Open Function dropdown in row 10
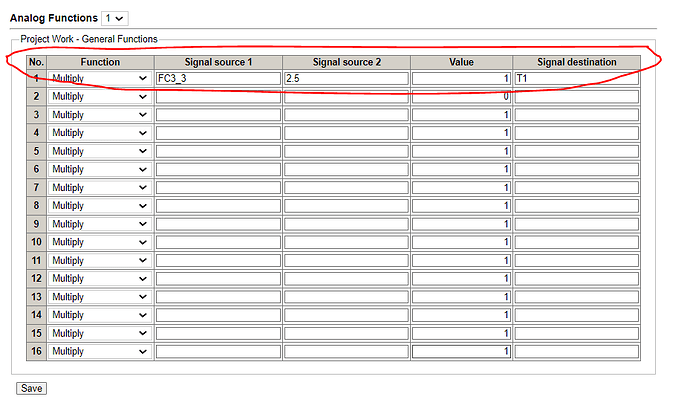The height and width of the screenshot is (413, 690). (100, 242)
